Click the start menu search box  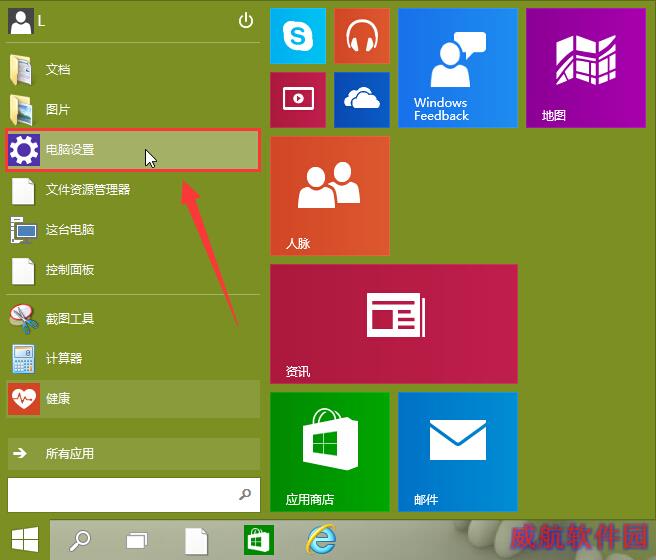(133, 495)
